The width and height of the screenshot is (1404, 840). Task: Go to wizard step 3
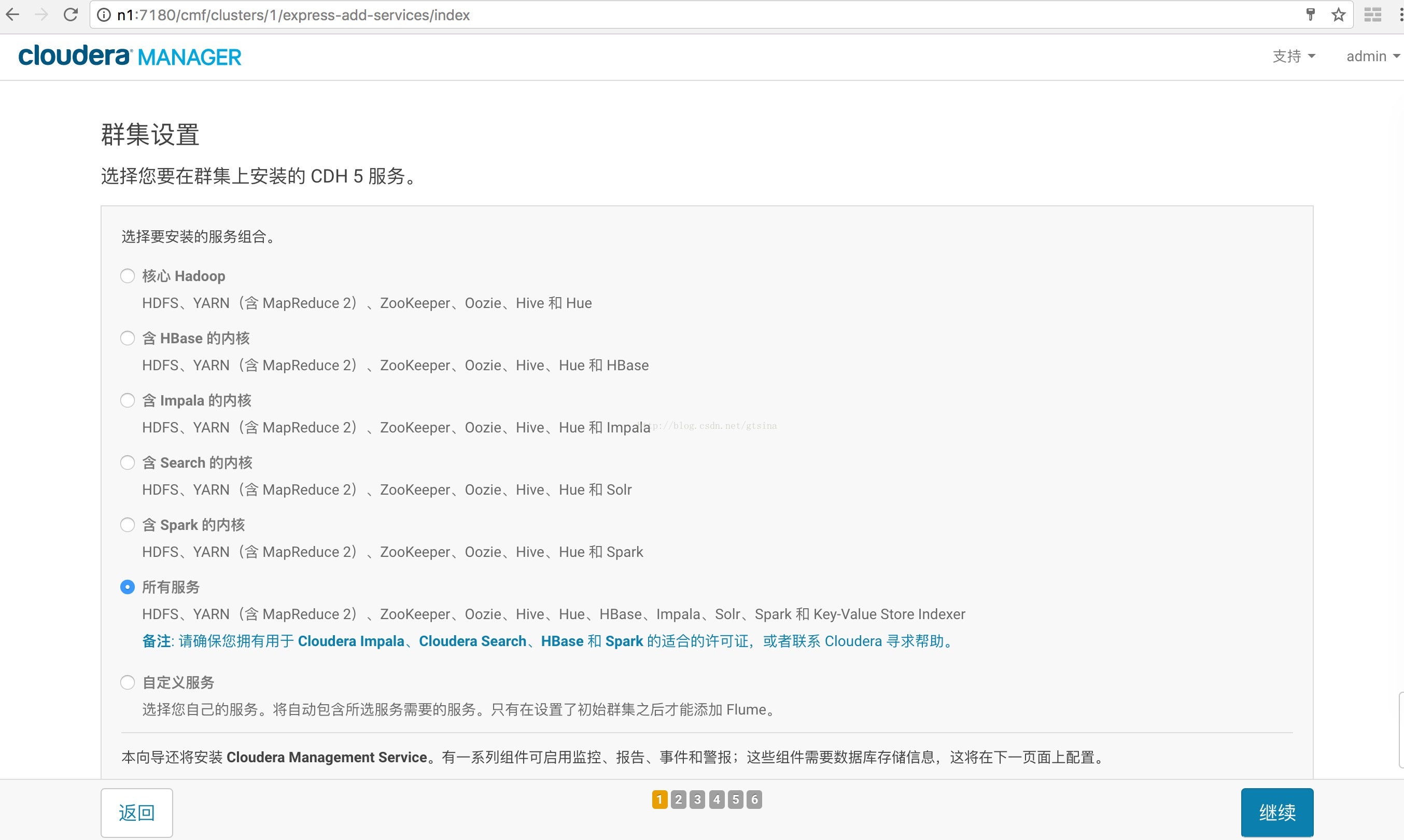tap(697, 799)
